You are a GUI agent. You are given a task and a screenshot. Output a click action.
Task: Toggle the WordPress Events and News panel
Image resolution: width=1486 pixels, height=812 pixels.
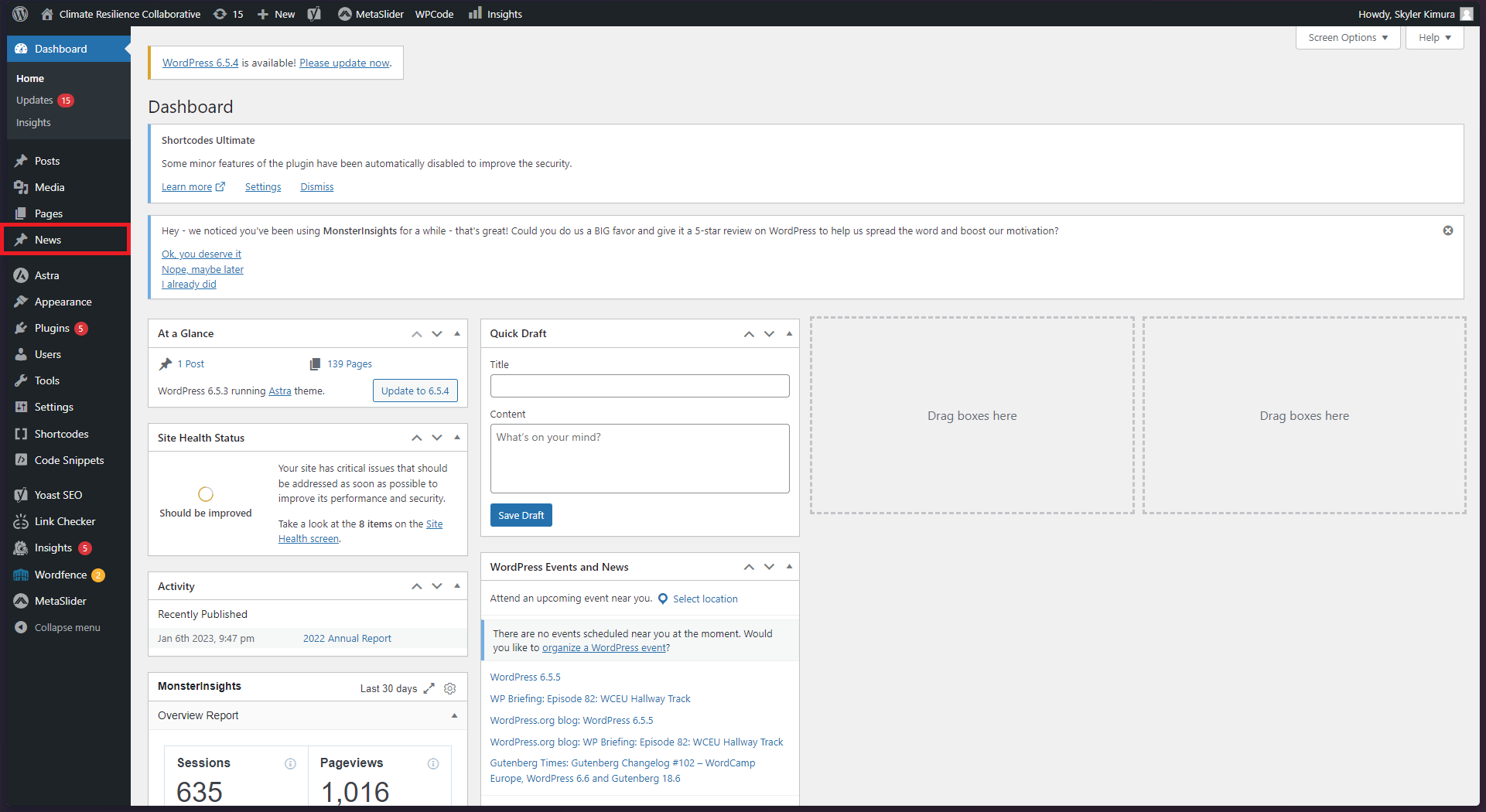[789, 567]
